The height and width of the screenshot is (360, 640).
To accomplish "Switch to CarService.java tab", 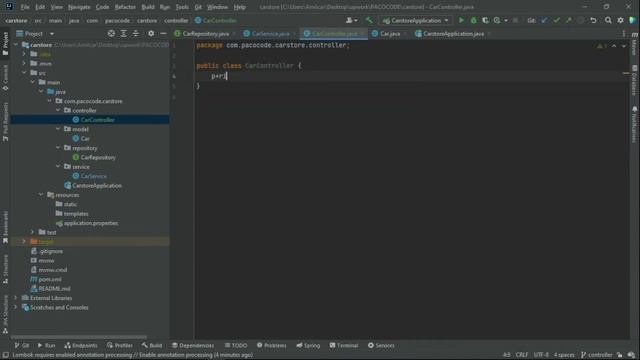I will point(270,33).
